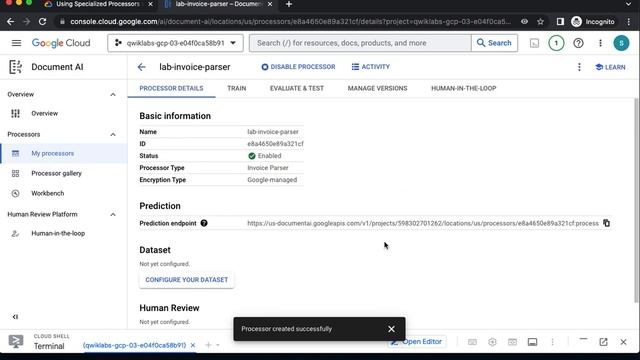Viewport: 640px width, 360px height.
Task: Go back using the arrow beside lab-invoice-parser
Action: pyautogui.click(x=142, y=67)
